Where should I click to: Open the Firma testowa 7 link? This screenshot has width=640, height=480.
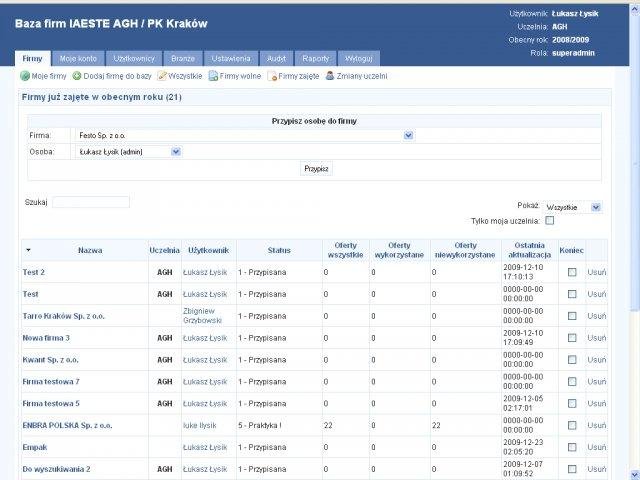click(51, 382)
